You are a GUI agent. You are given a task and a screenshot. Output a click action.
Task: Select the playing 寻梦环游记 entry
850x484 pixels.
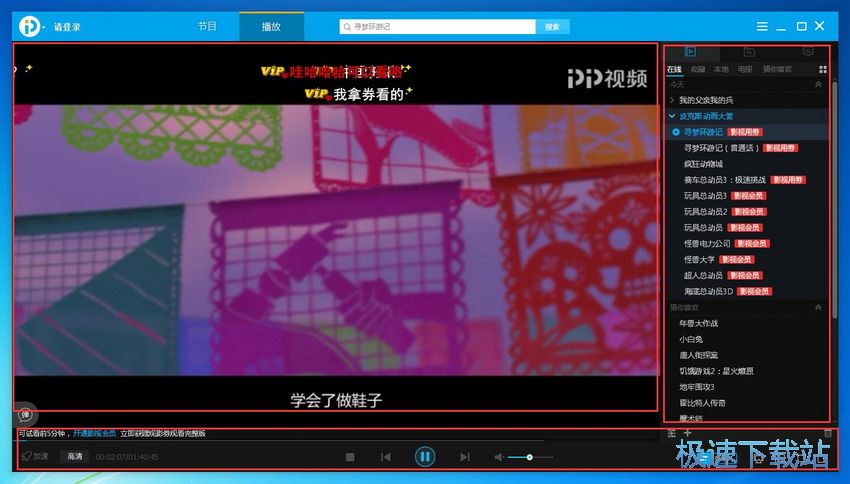[703, 132]
